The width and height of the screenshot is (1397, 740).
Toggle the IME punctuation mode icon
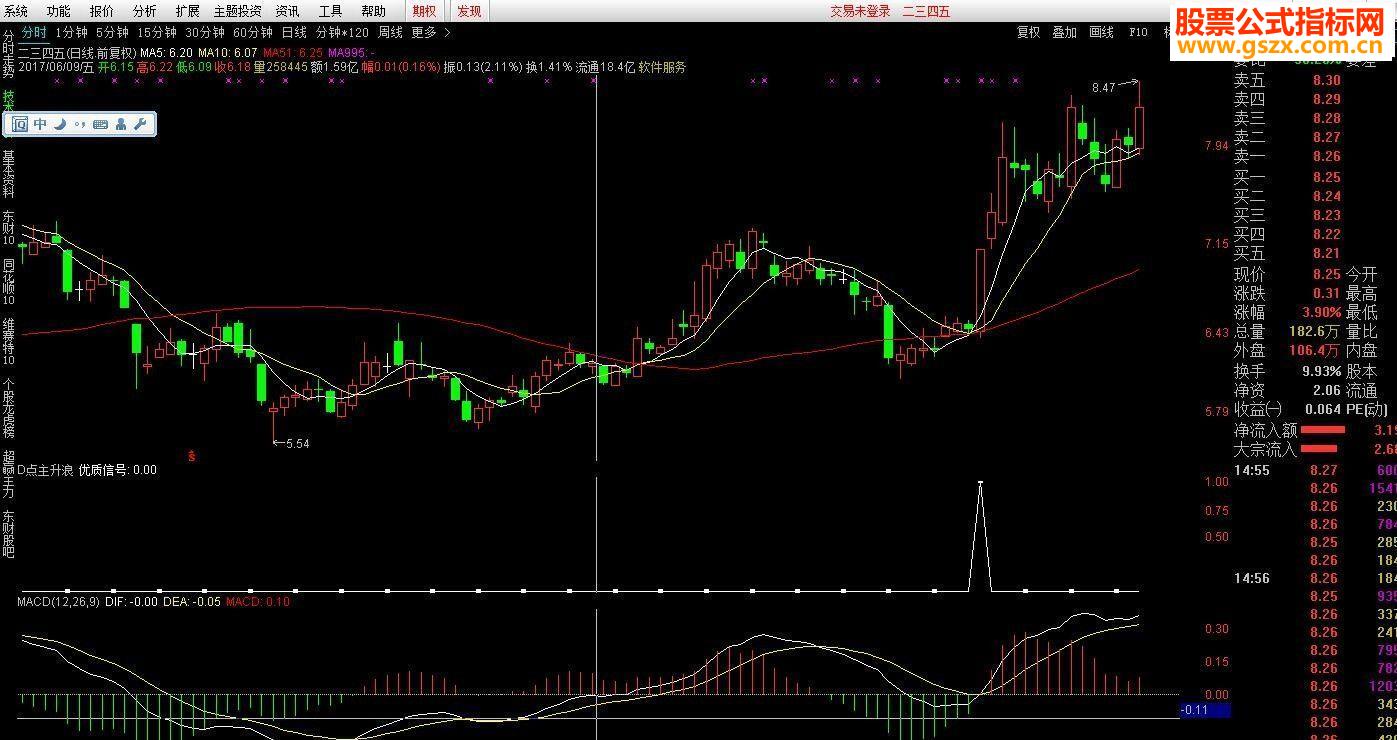click(79, 124)
